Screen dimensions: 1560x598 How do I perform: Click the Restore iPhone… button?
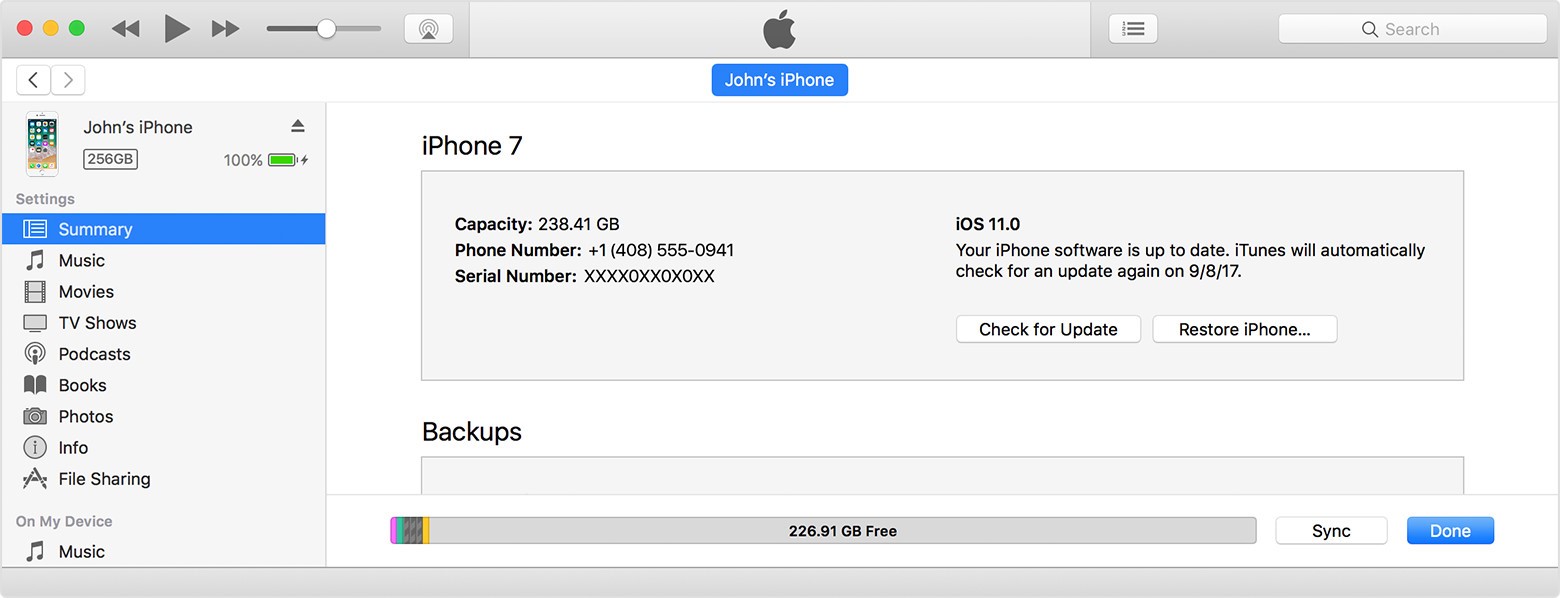[1244, 329]
